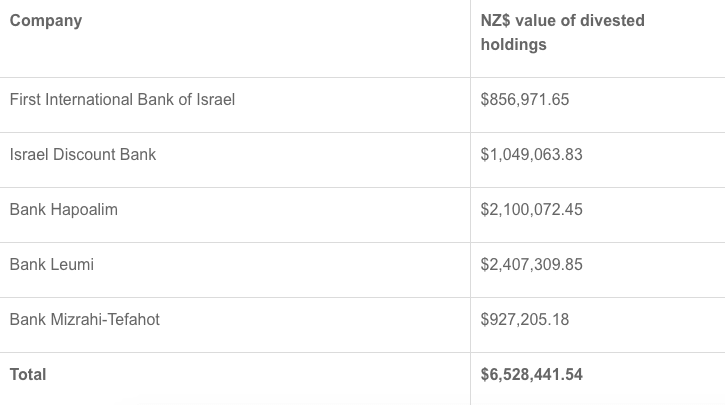Click the total $6,528,441.54 figure

pyautogui.click(x=531, y=375)
